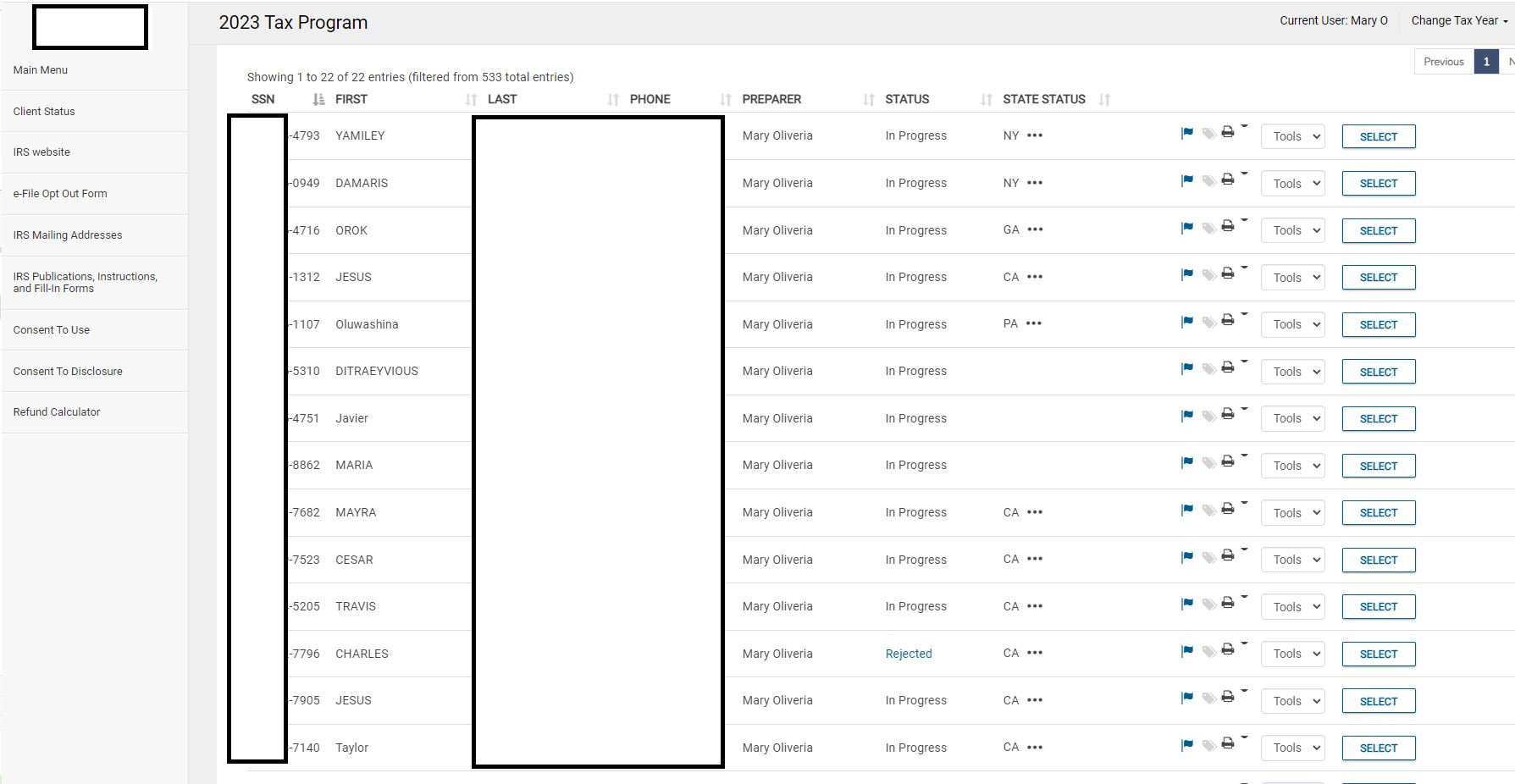The image size is (1515, 784).
Task: Click the print icon in CESAR's row
Action: 1228,556
